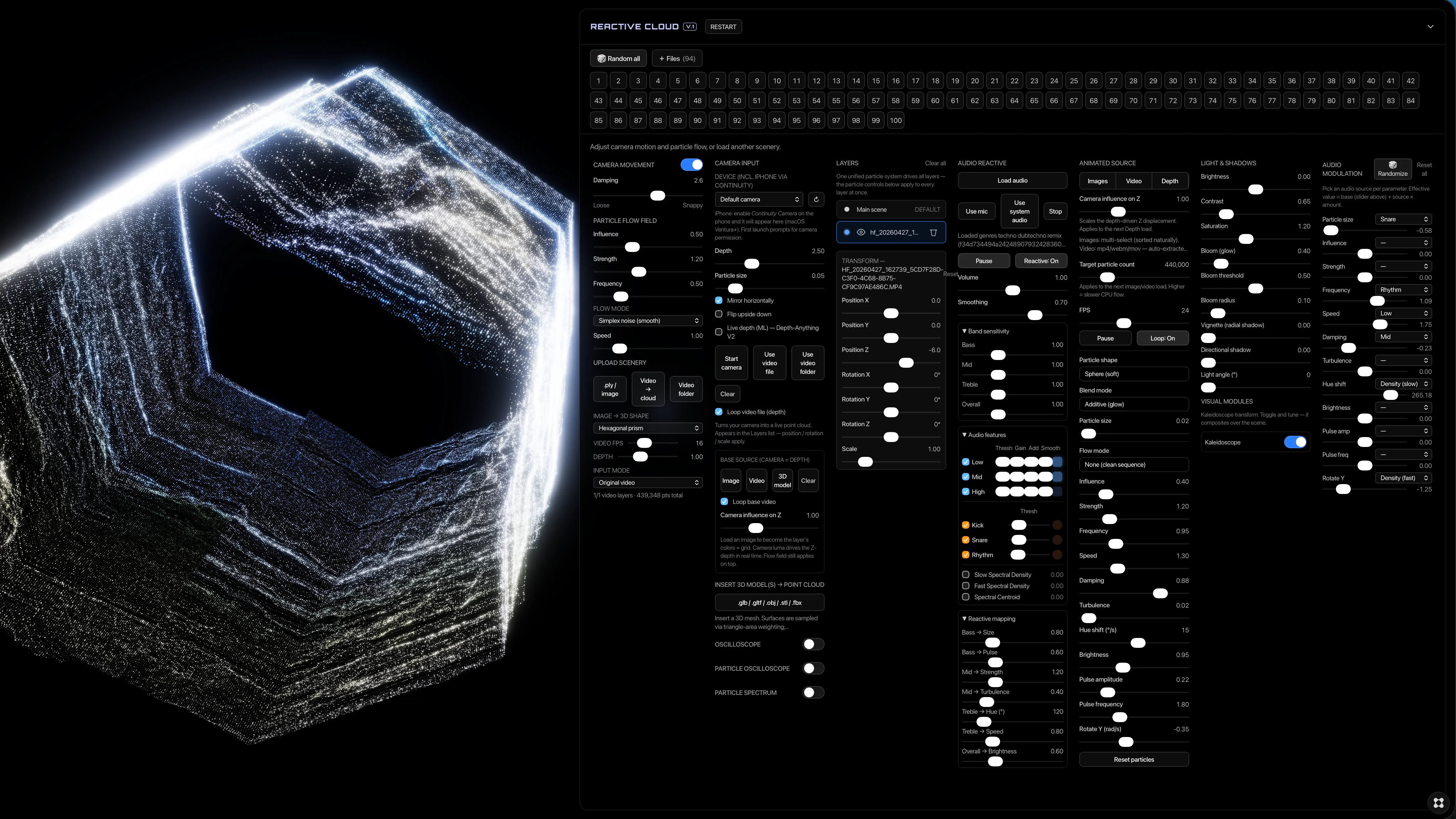Screen dimensions: 1456x819
Task: Select Image as base source
Action: [x=731, y=481]
